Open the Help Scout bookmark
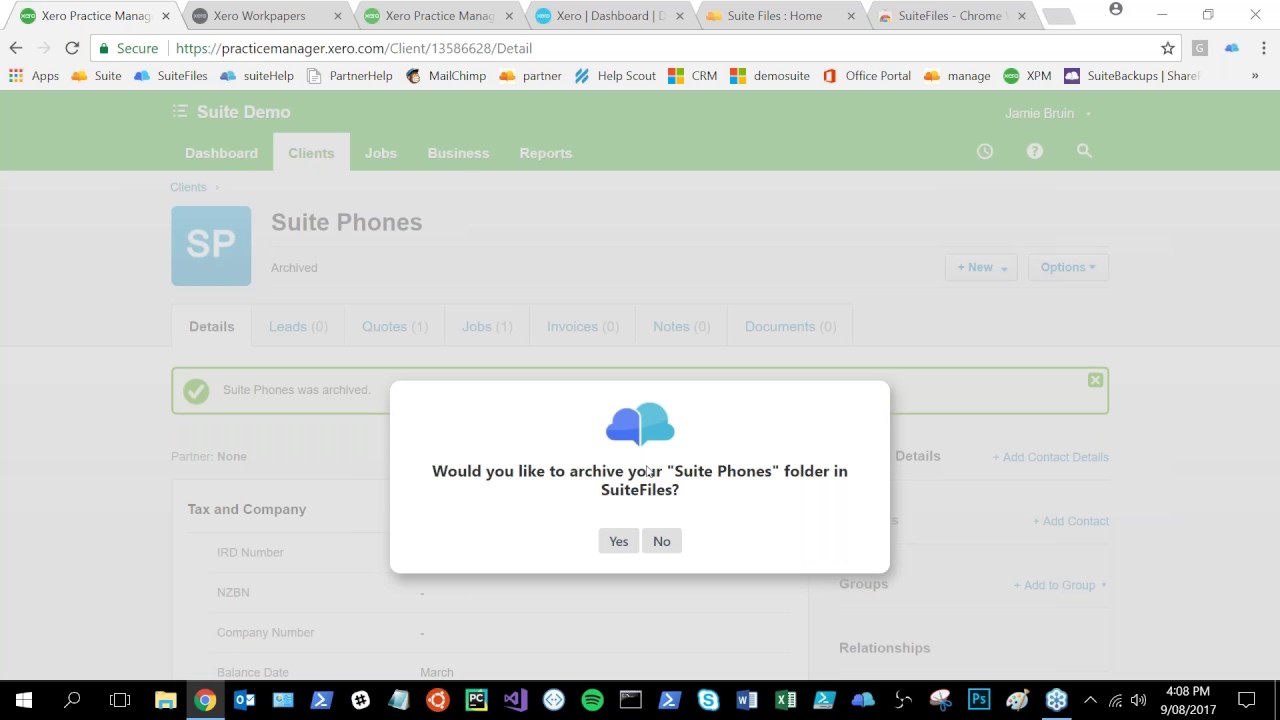The width and height of the screenshot is (1280, 720). coord(615,76)
